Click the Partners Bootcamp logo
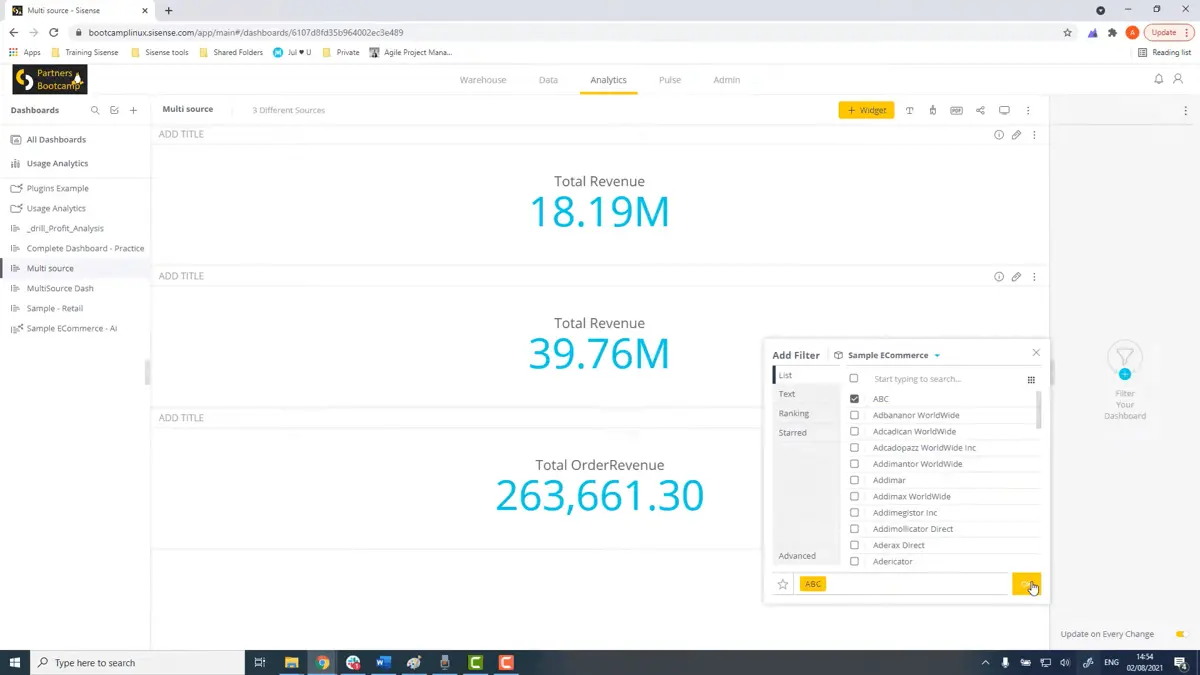 (50, 79)
